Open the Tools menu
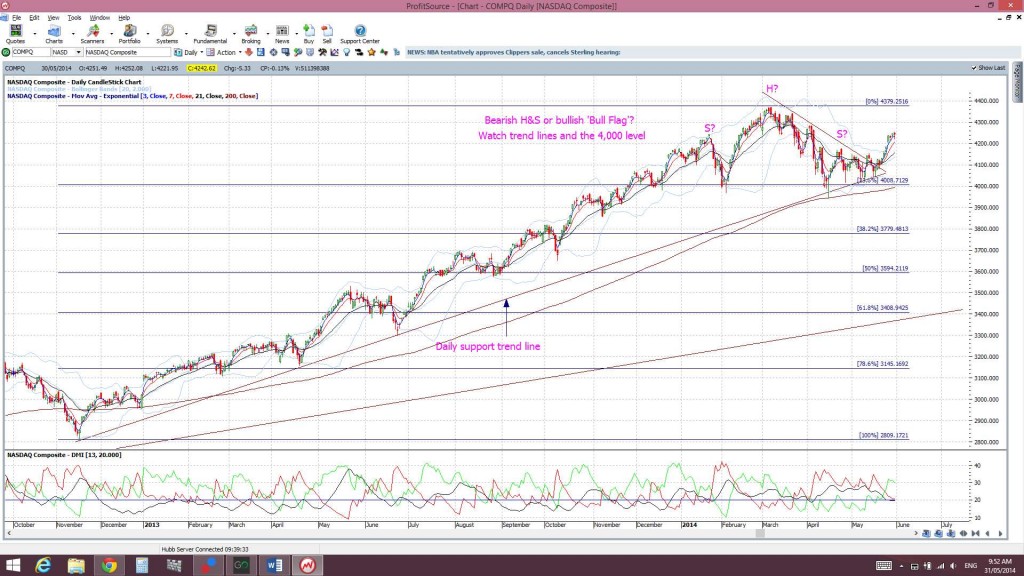The height and width of the screenshot is (576, 1024). 74,18
